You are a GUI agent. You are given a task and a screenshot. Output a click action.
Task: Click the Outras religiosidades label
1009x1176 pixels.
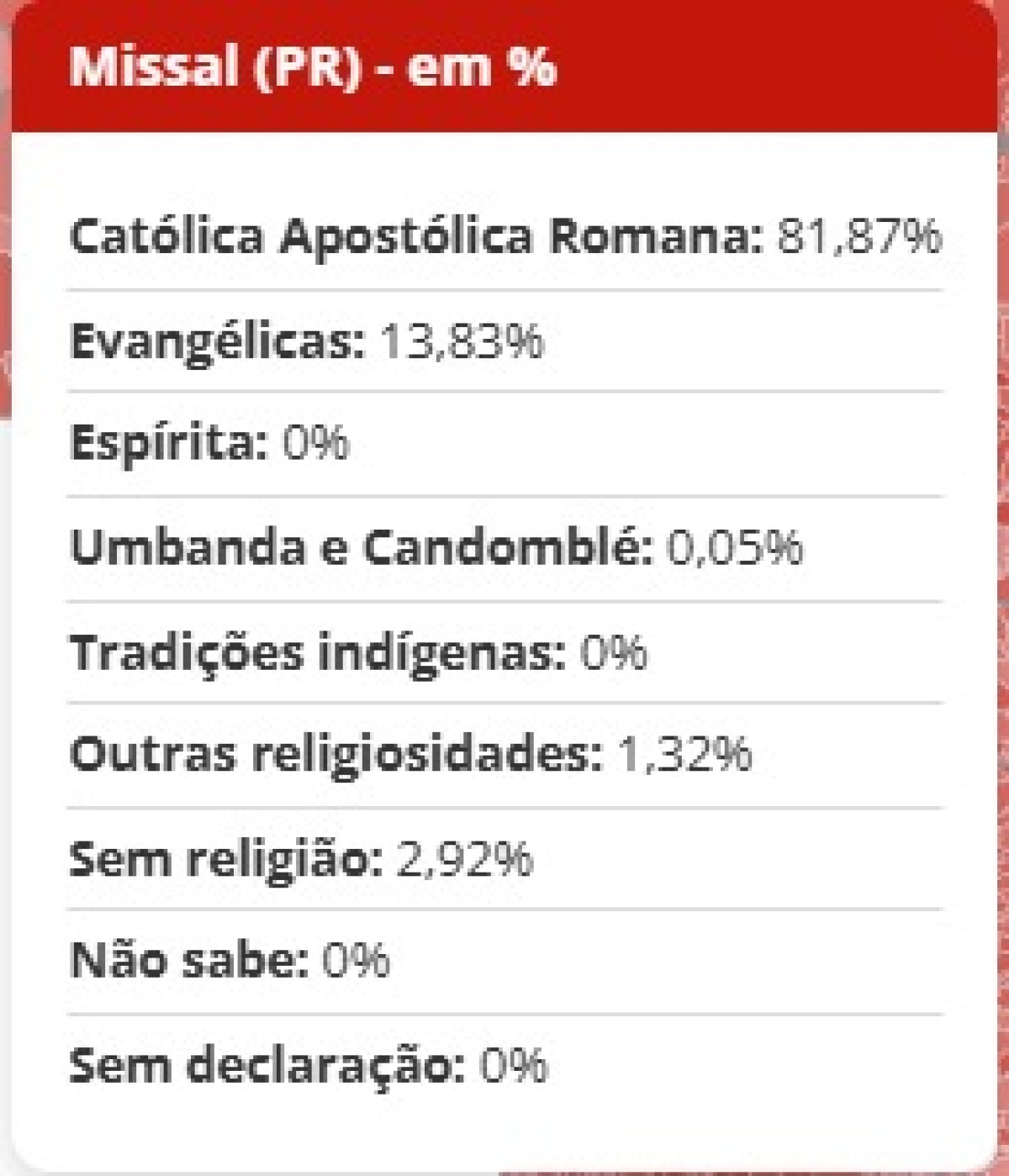336,754
